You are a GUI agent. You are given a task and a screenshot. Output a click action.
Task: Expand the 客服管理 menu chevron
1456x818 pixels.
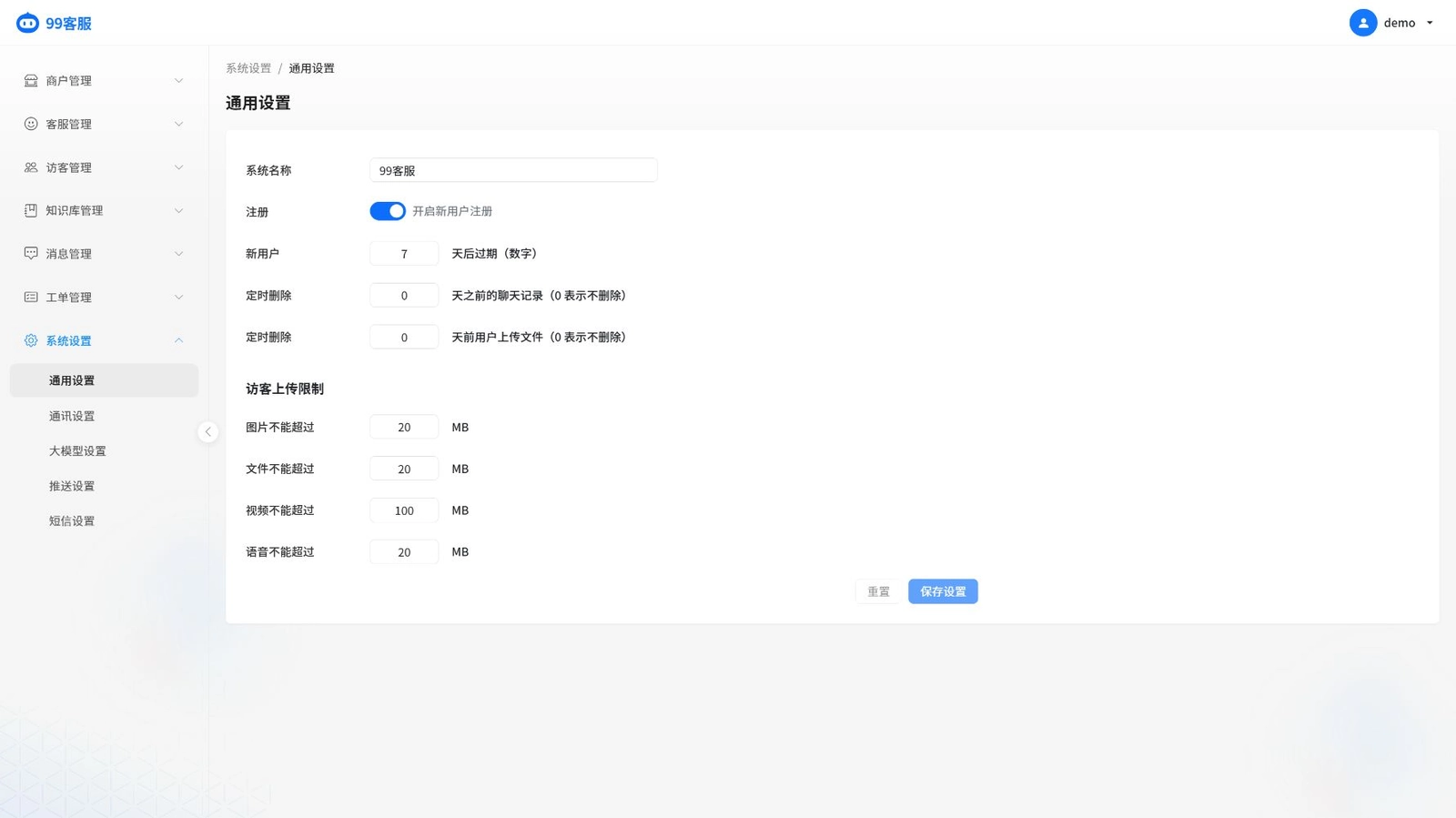tap(178, 124)
